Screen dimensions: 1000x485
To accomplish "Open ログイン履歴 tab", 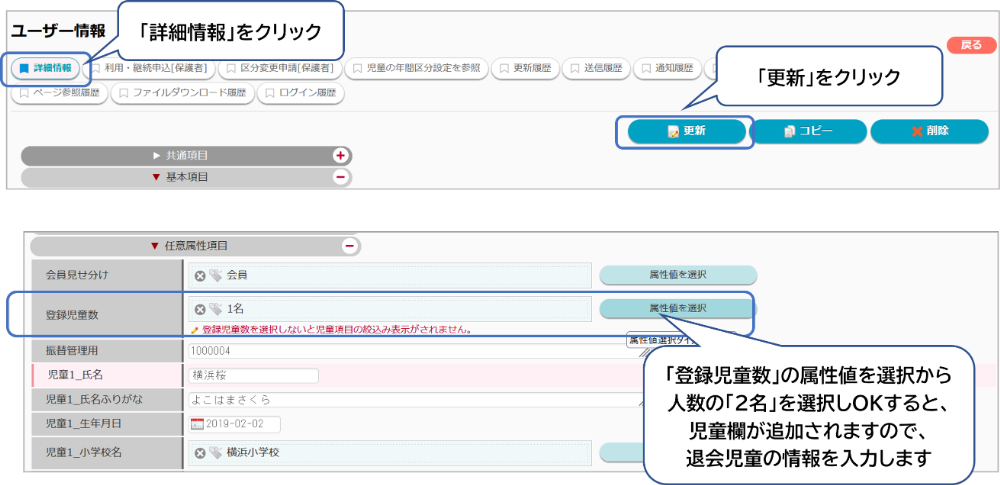I will coord(301,93).
